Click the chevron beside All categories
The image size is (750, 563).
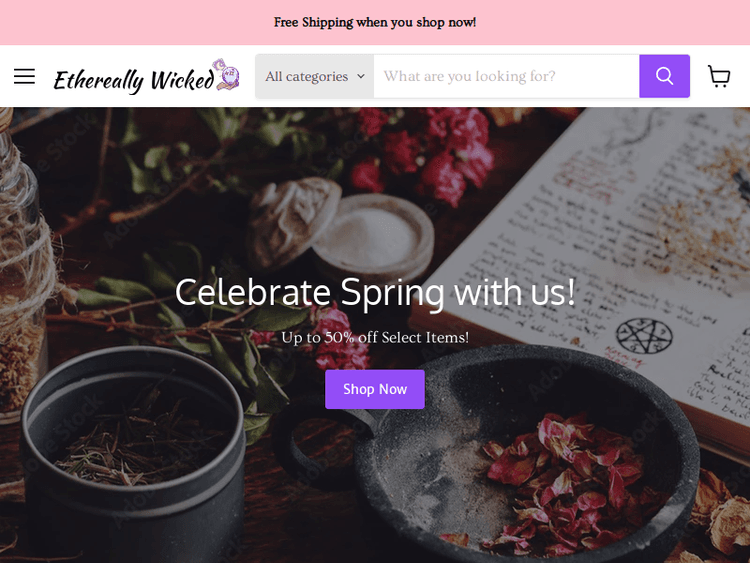coord(361,76)
